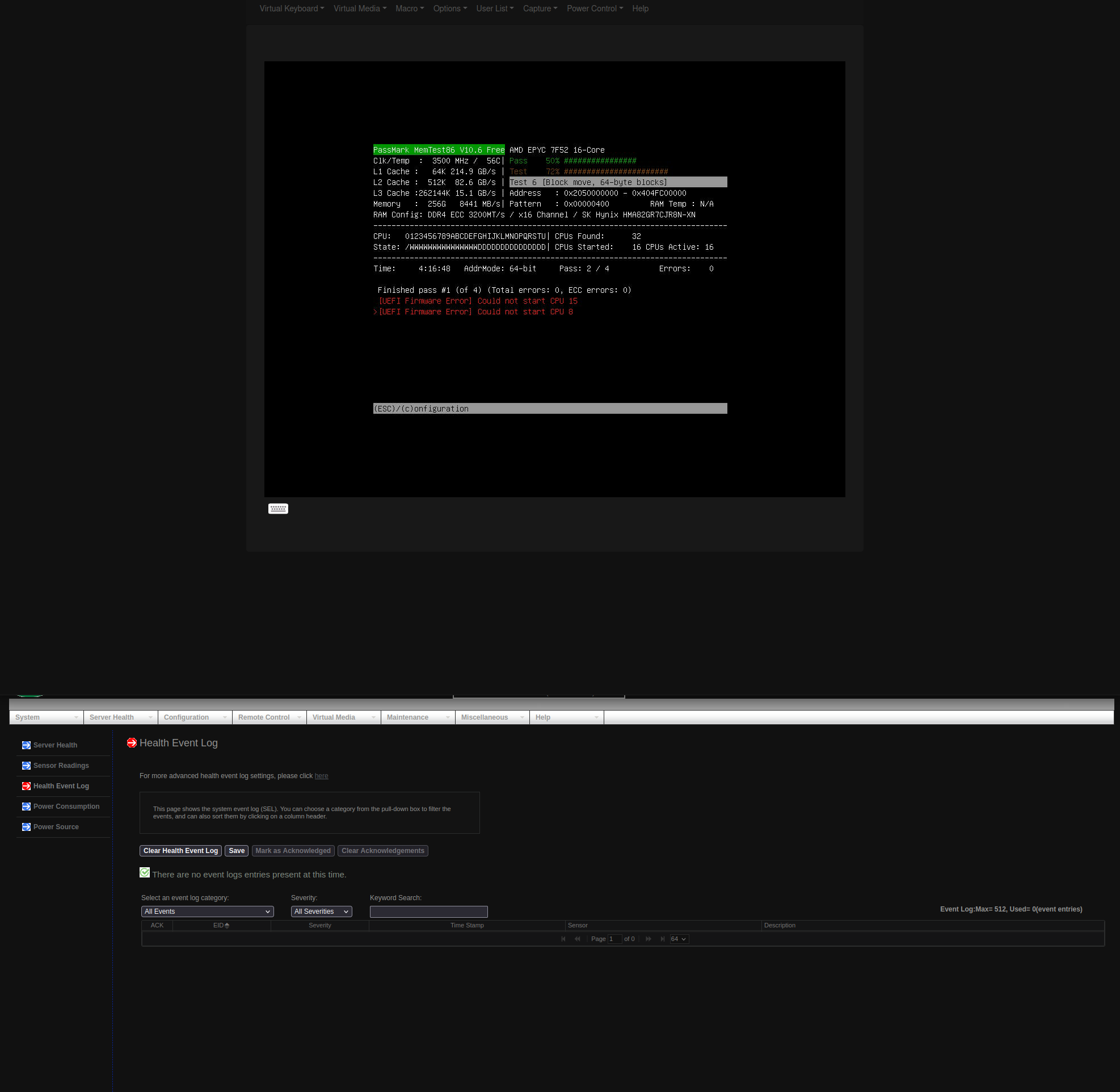Open the Power Consumption sidebar link
The image size is (1120, 1092).
[x=66, y=807]
